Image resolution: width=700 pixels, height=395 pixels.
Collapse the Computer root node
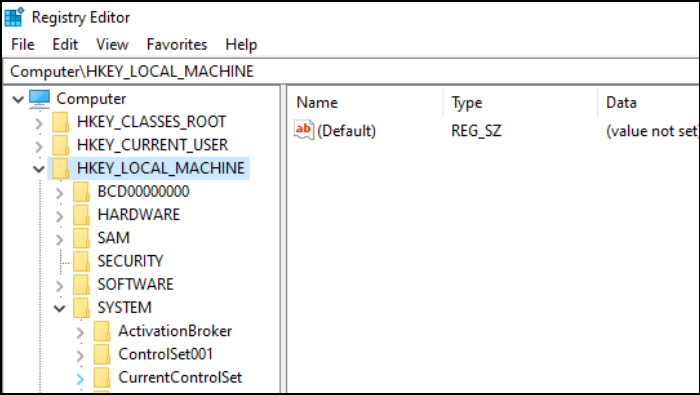click(18, 99)
